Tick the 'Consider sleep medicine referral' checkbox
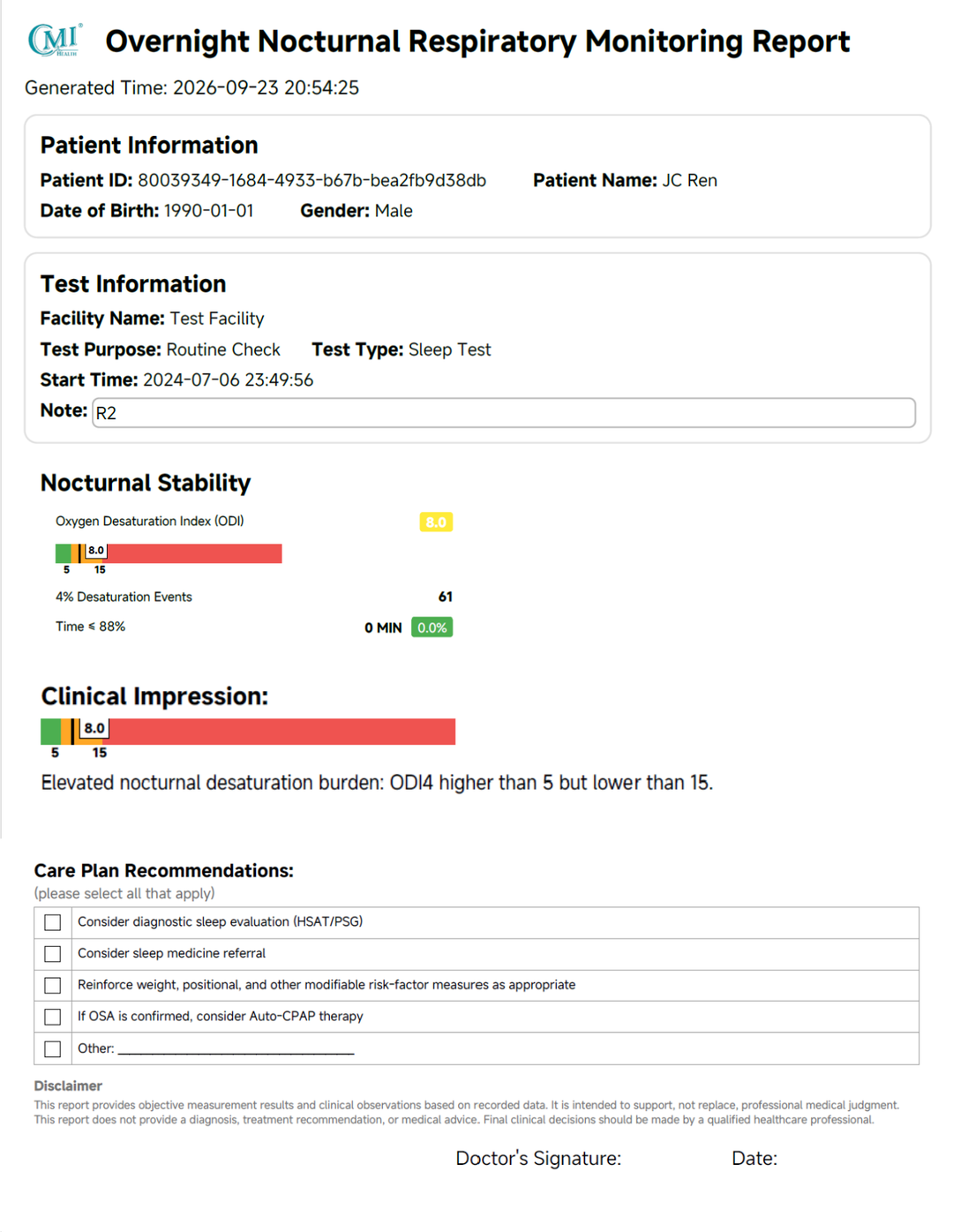Viewport: 953px width, 1232px height. coord(53,954)
